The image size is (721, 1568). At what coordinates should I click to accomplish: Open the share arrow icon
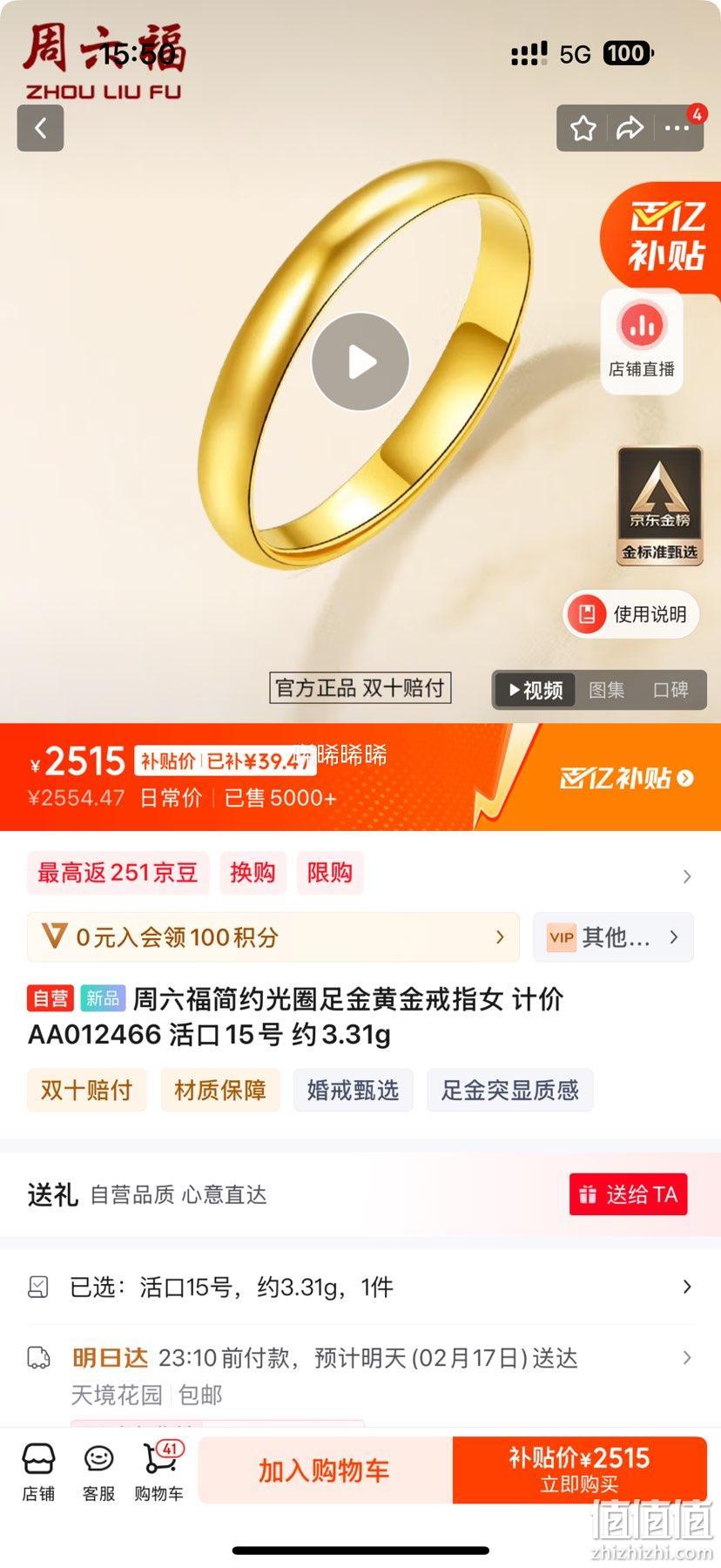click(630, 129)
